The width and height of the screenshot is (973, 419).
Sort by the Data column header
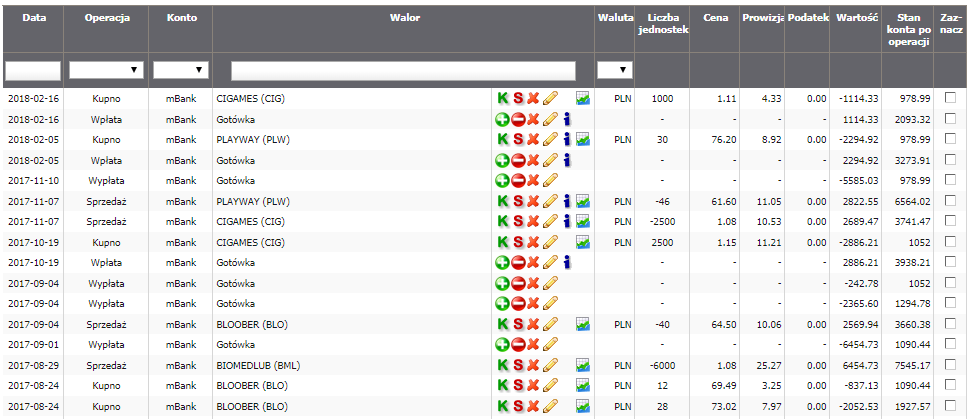click(x=33, y=18)
